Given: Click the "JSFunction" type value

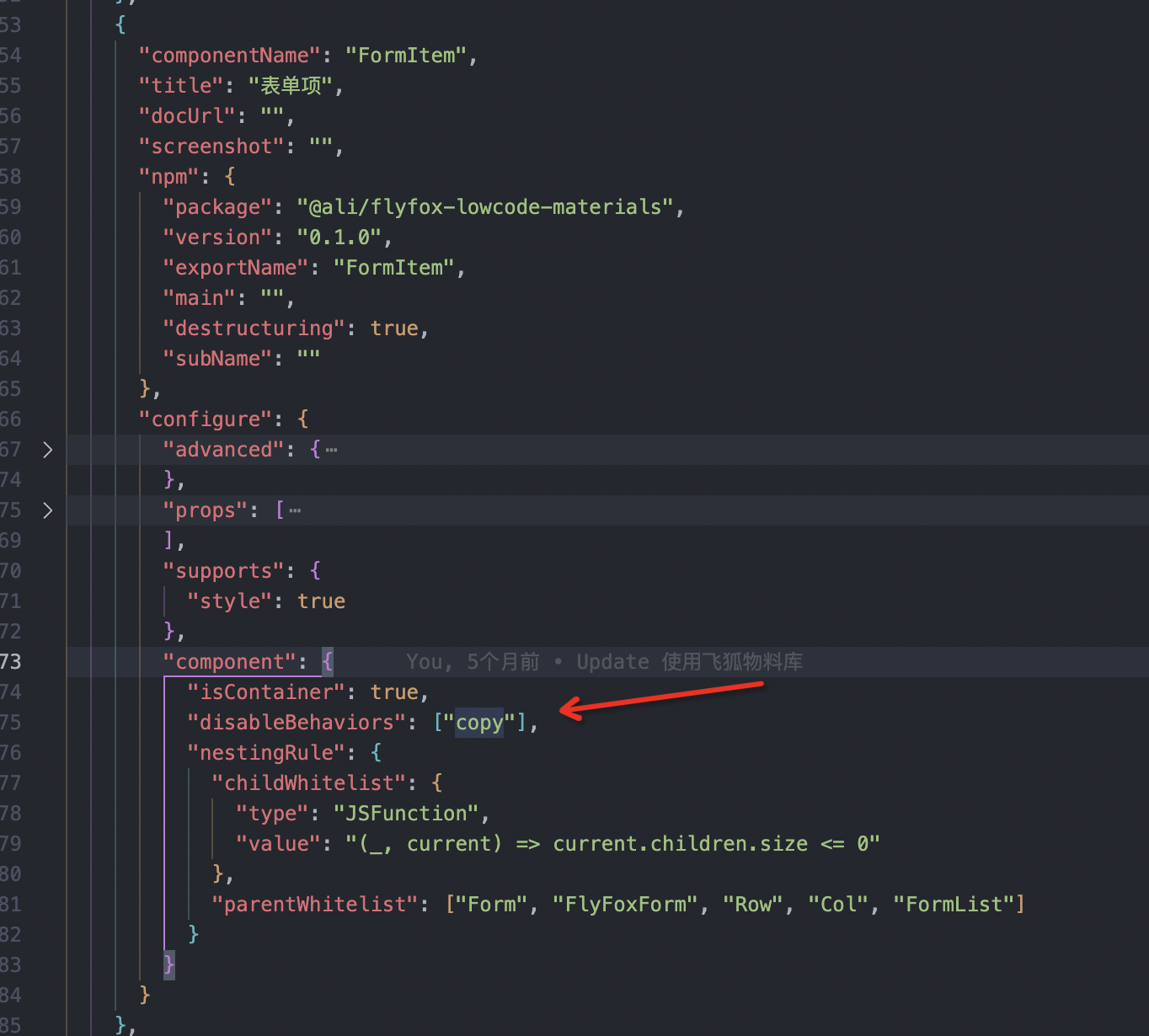Looking at the screenshot, I should [x=408, y=813].
